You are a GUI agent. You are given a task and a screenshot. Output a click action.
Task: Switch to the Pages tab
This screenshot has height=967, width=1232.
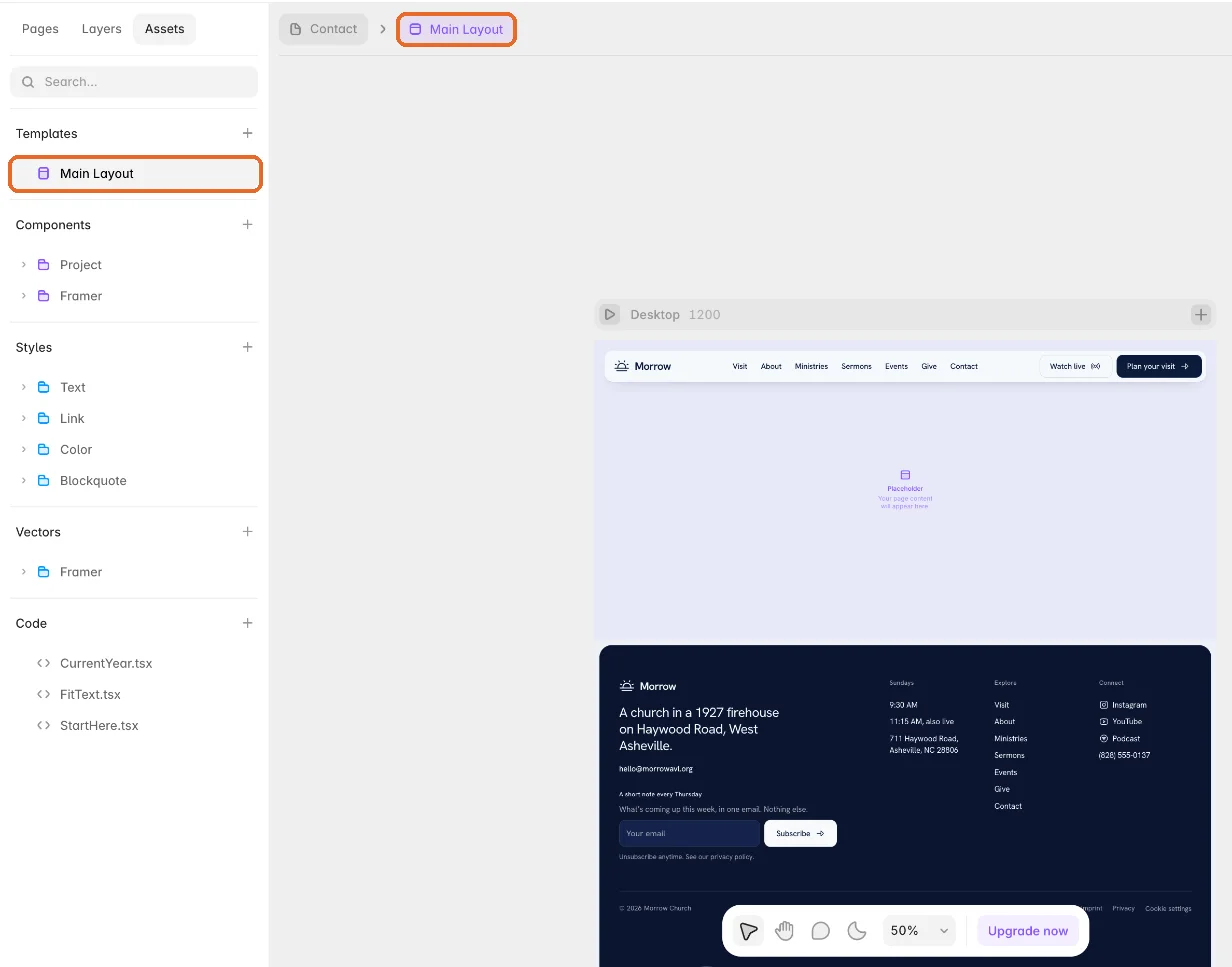point(40,29)
